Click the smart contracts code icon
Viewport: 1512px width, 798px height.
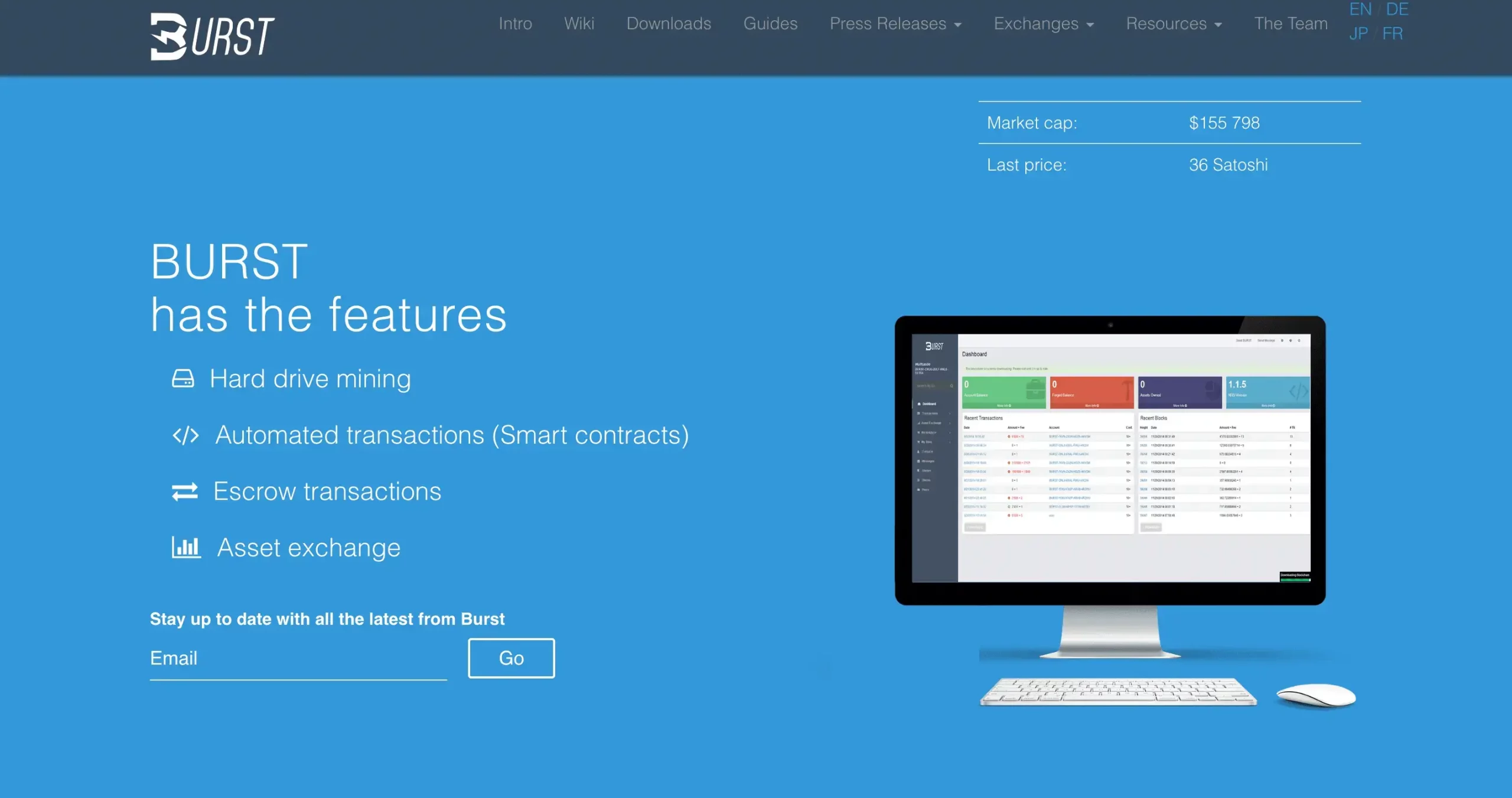coord(185,434)
